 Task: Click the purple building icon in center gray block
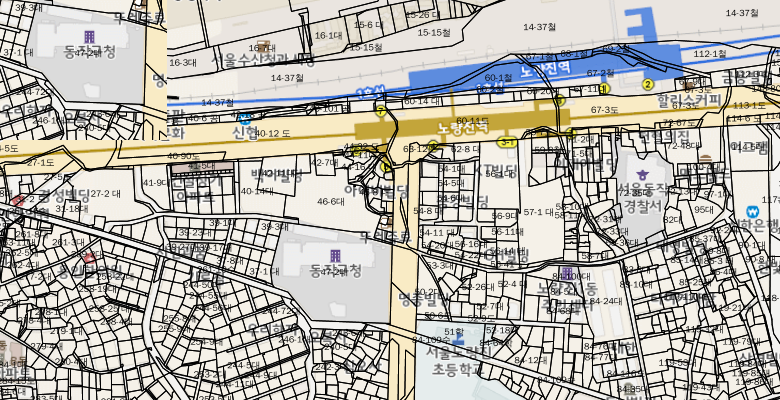(335, 256)
